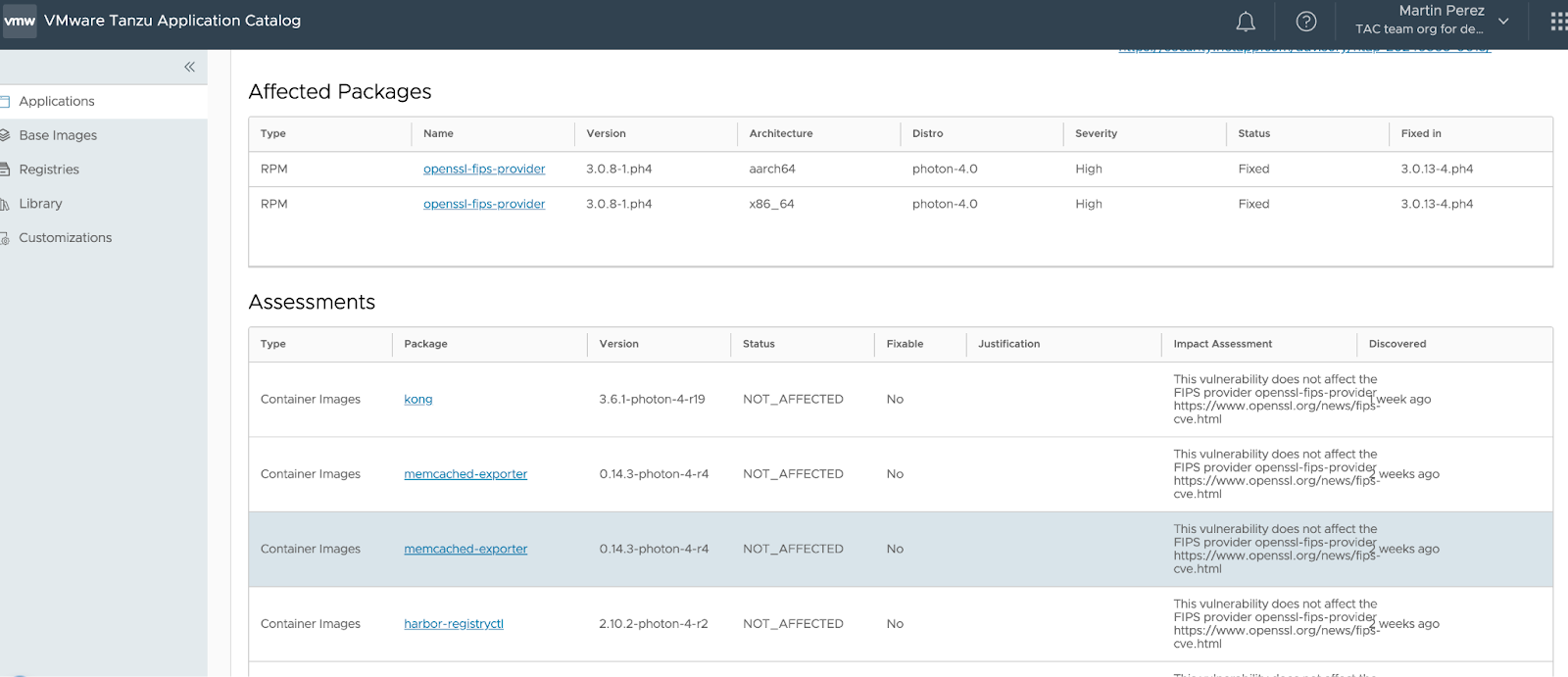Open the harbor-registryctl package link
The image size is (1568, 677).
pyautogui.click(x=454, y=624)
